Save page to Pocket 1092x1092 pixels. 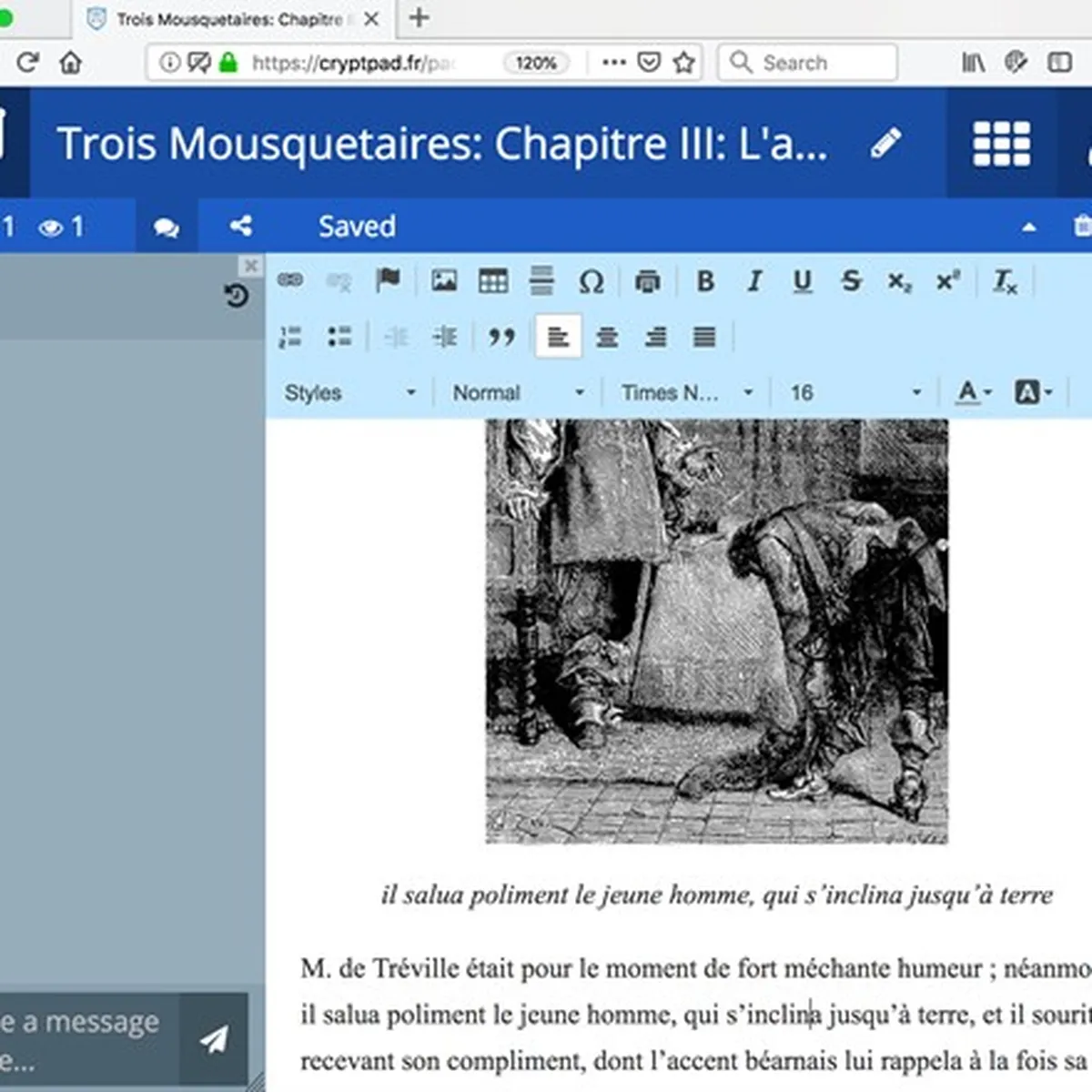(x=649, y=62)
